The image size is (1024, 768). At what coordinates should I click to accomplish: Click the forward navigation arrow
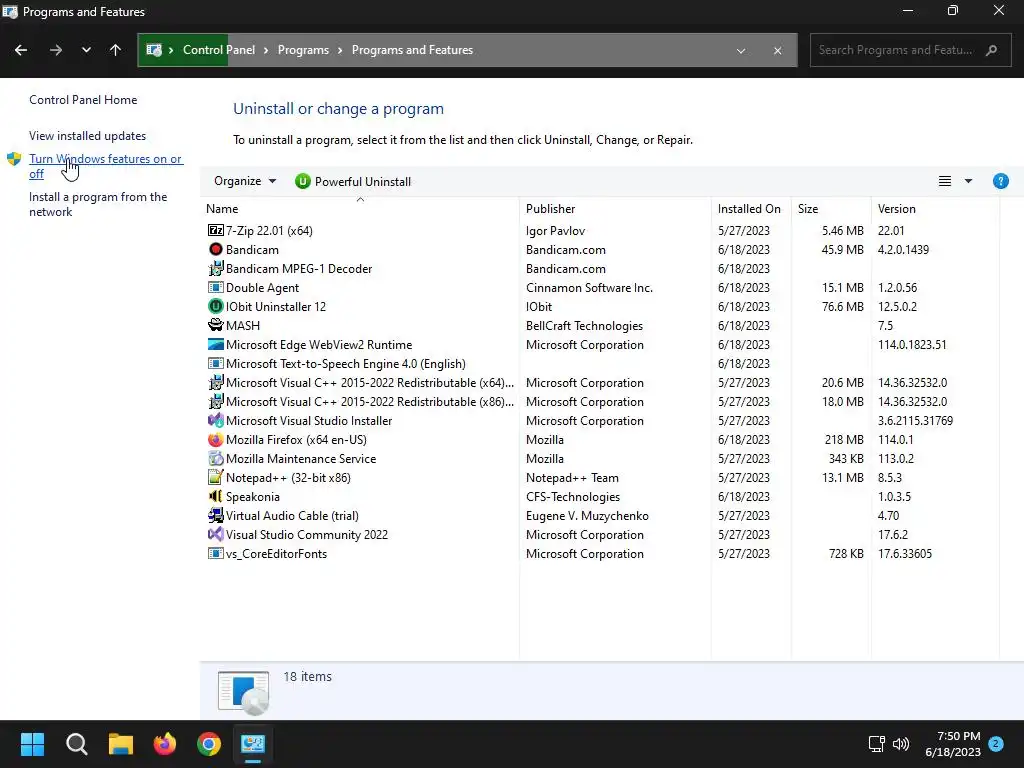[x=56, y=50]
